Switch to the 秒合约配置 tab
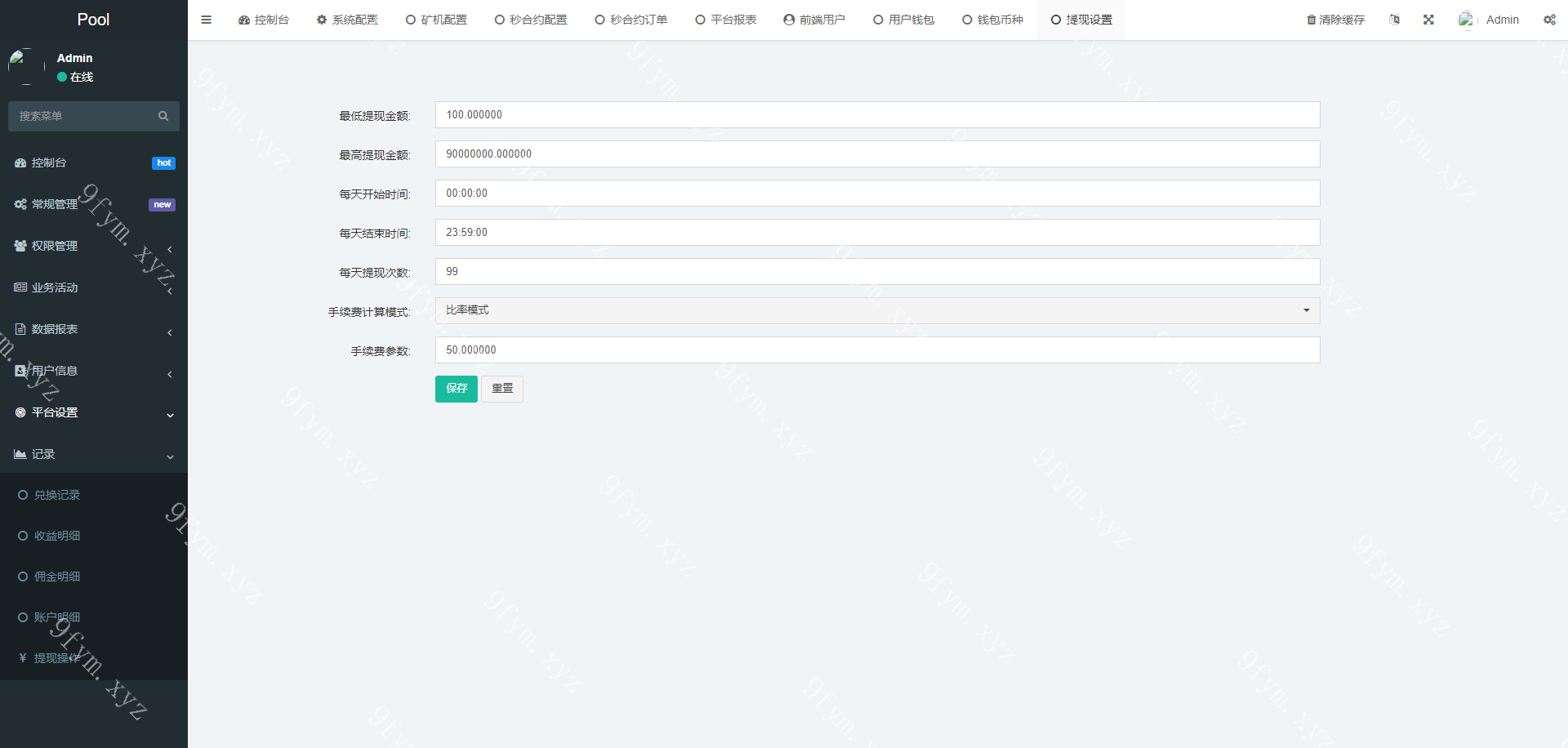The width and height of the screenshot is (1568, 748). pyautogui.click(x=531, y=20)
